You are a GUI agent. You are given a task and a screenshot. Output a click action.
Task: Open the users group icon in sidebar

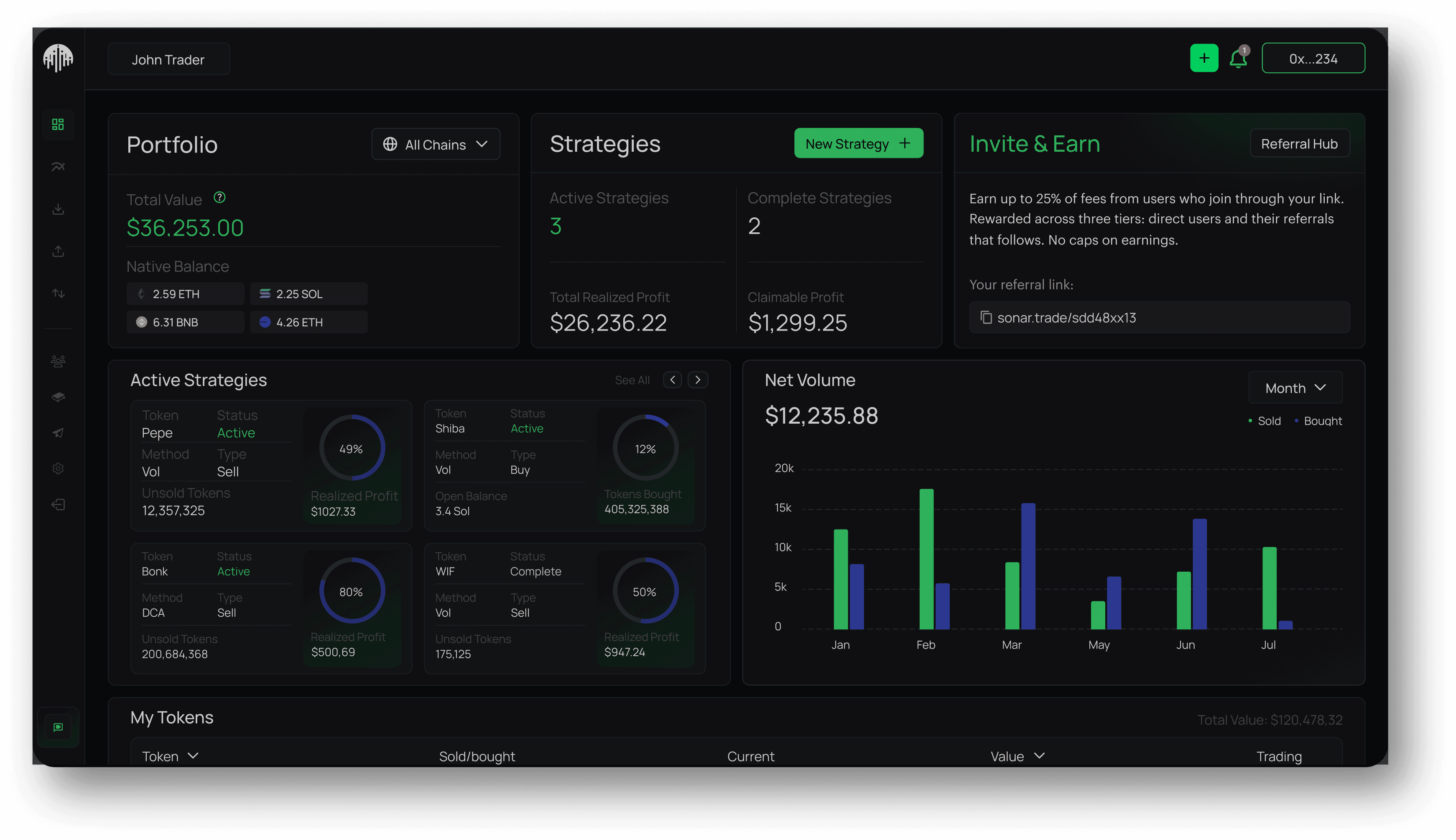[x=58, y=361]
